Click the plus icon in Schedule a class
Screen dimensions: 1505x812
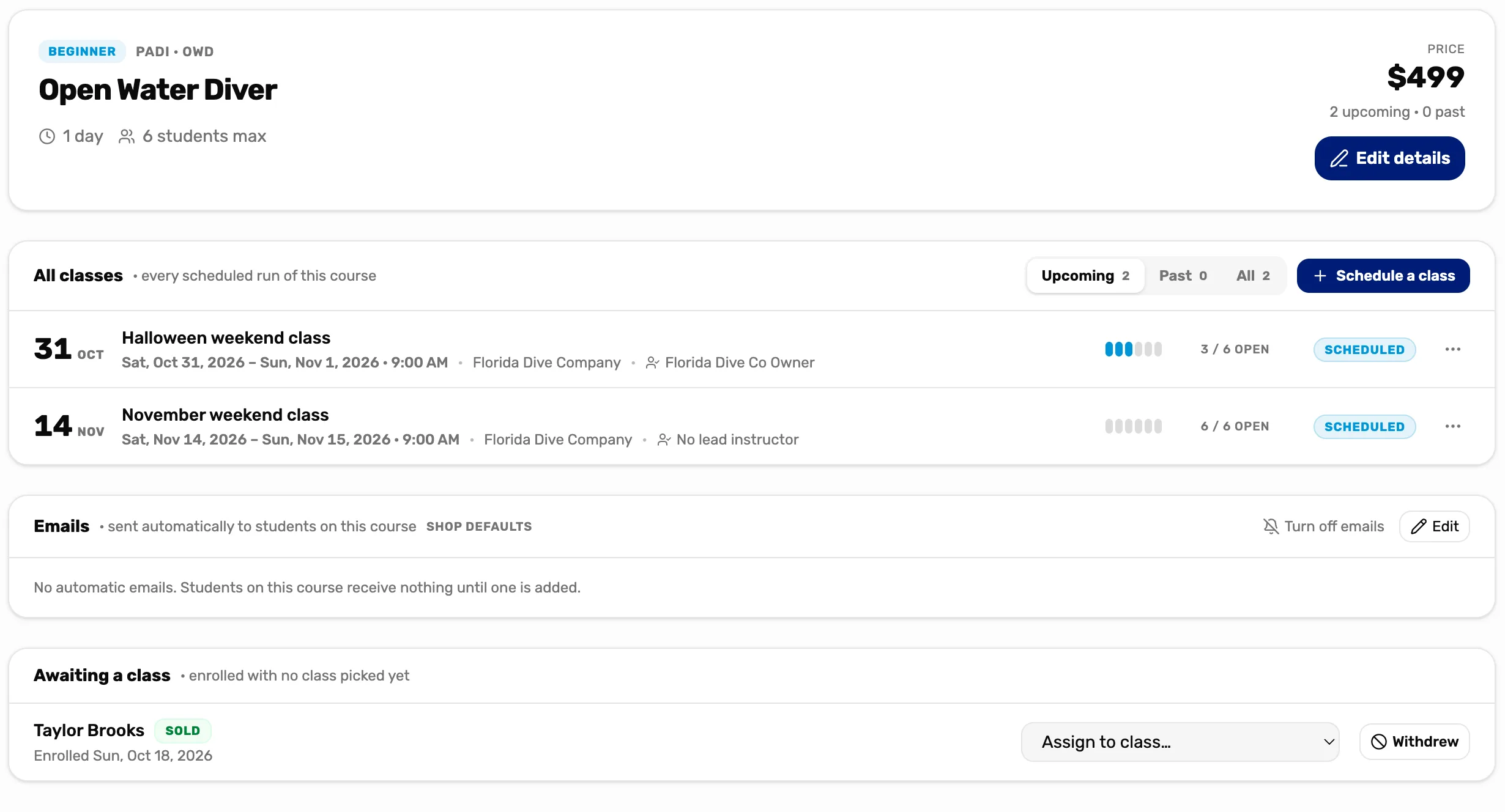[1320, 276]
